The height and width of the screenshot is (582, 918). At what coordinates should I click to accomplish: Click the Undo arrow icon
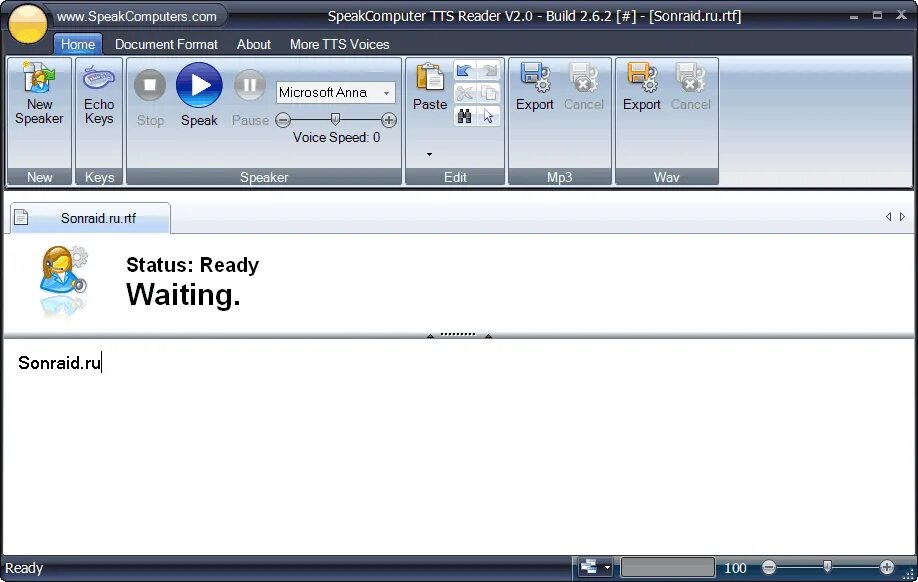(464, 71)
